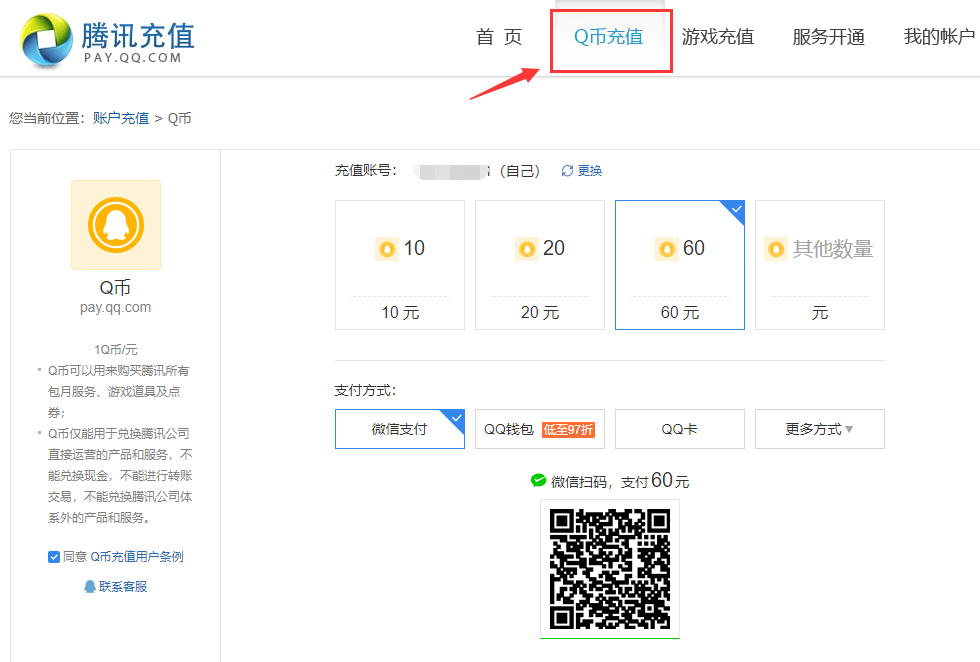
Task: Open the 我的帐户 navigation tab
Action: (x=939, y=37)
